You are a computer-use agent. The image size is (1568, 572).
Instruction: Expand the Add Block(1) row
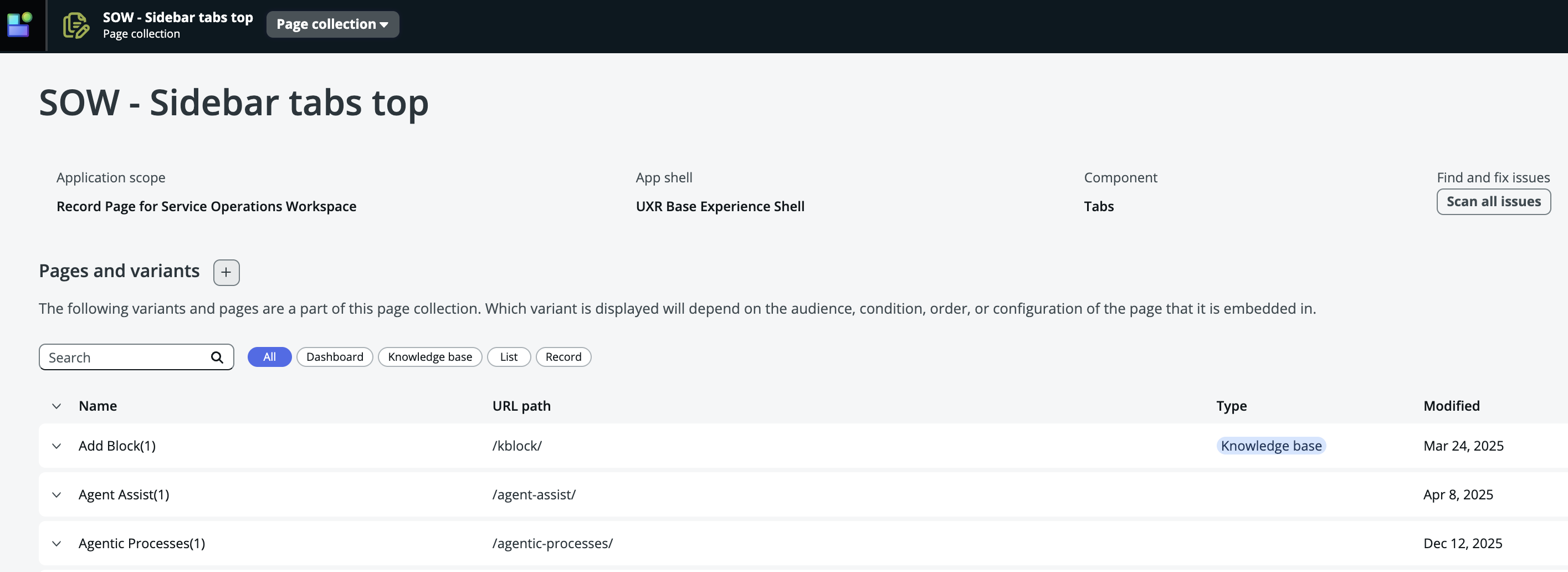[57, 446]
